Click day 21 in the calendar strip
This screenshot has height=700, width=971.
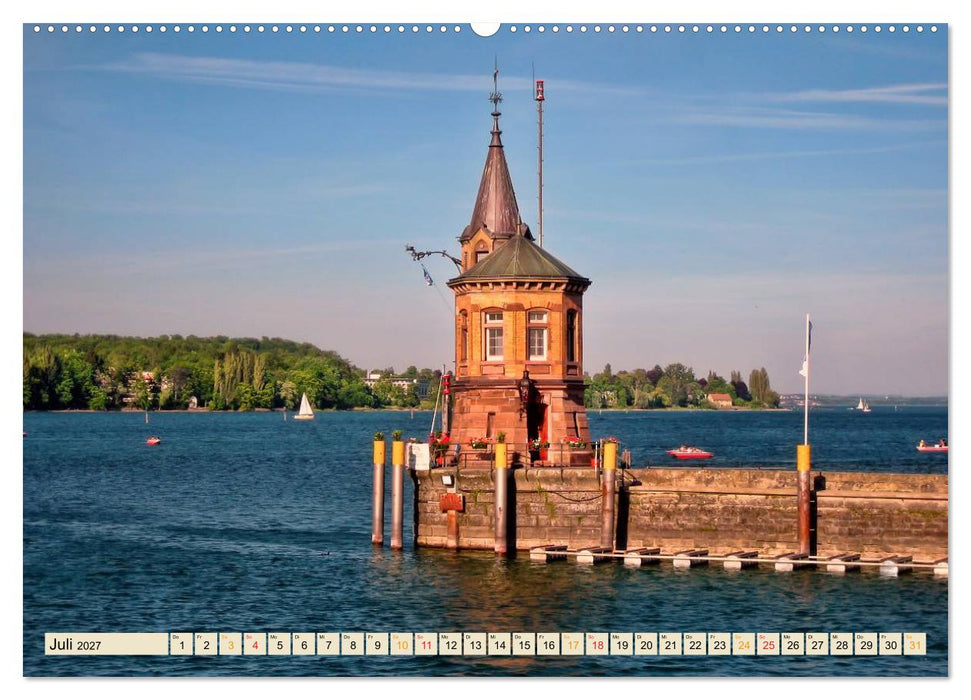click(671, 644)
